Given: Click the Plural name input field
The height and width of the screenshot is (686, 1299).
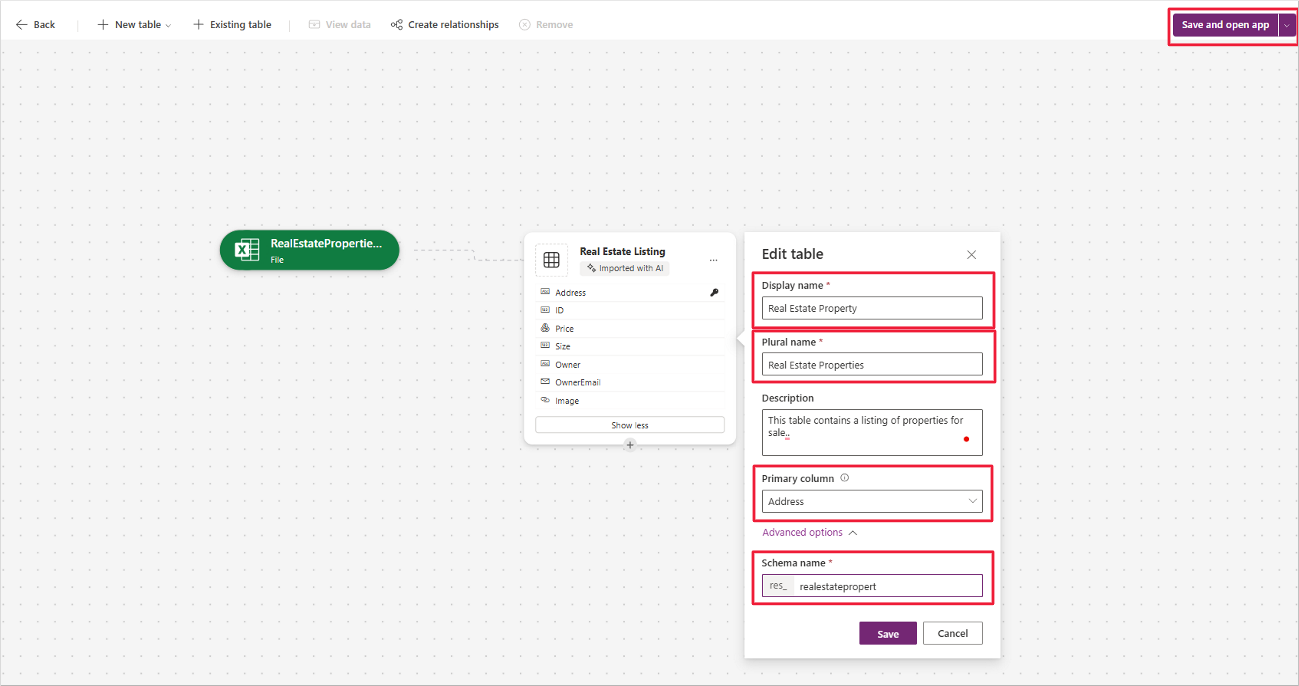Looking at the screenshot, I should tap(872, 365).
